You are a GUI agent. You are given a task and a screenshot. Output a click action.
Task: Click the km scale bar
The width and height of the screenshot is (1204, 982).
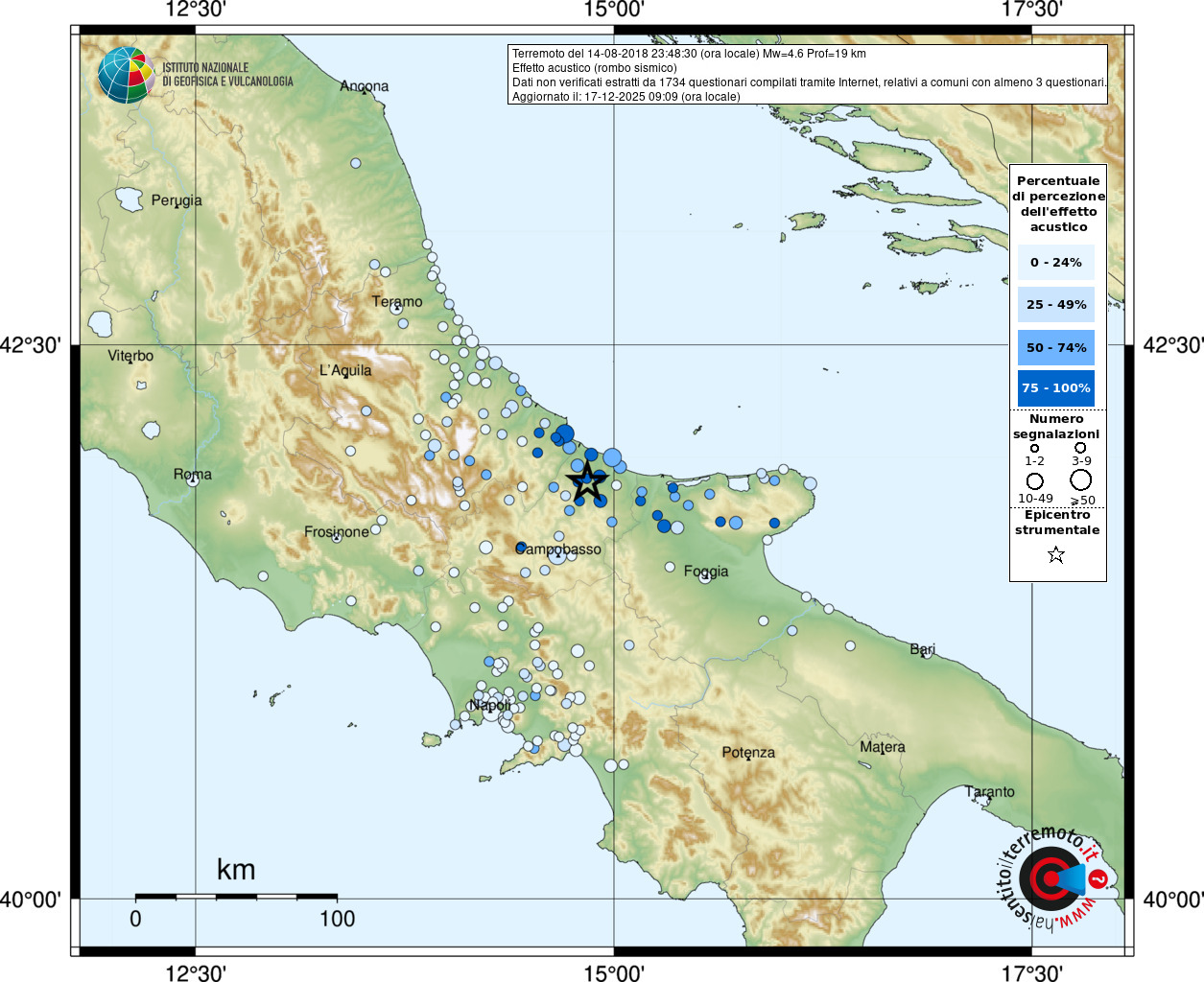pos(236,897)
